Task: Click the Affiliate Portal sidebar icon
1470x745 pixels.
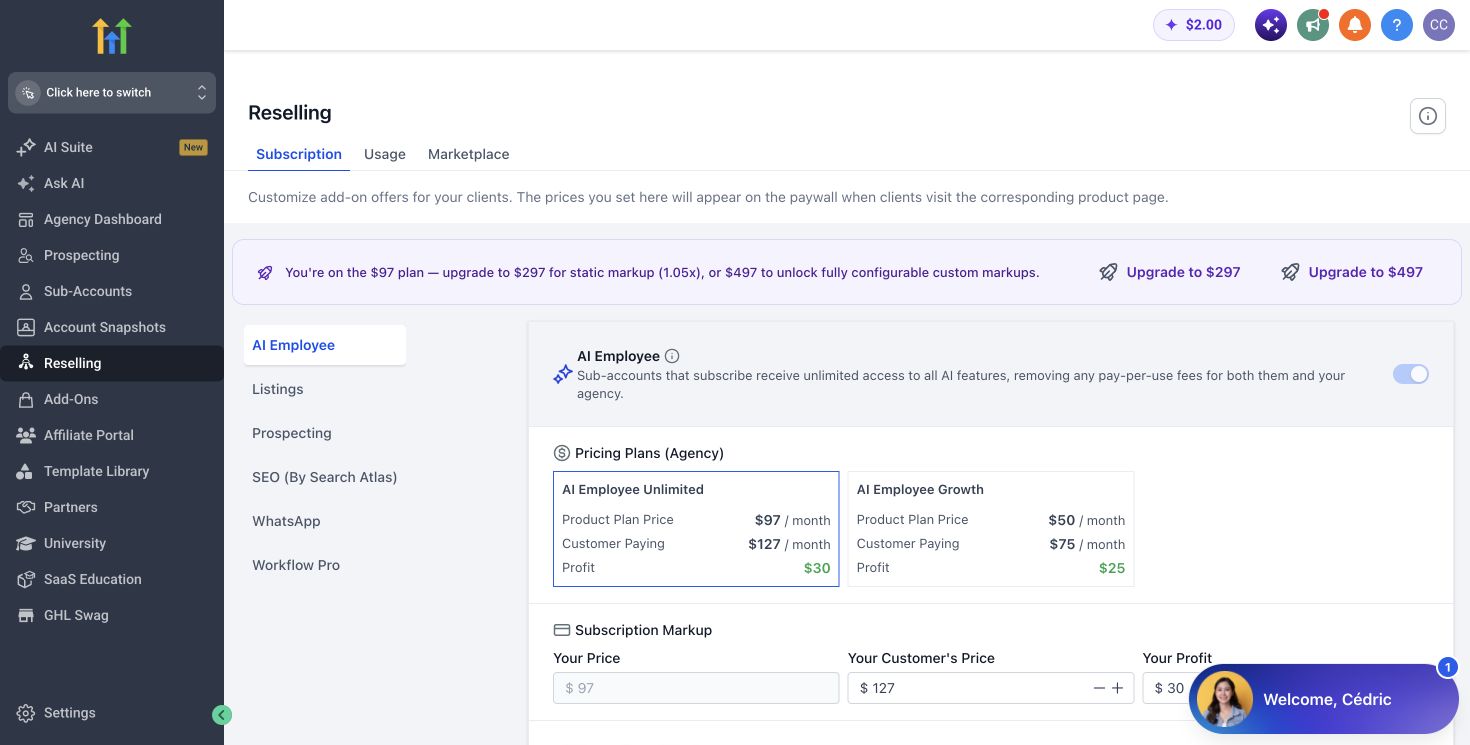Action: (26, 435)
